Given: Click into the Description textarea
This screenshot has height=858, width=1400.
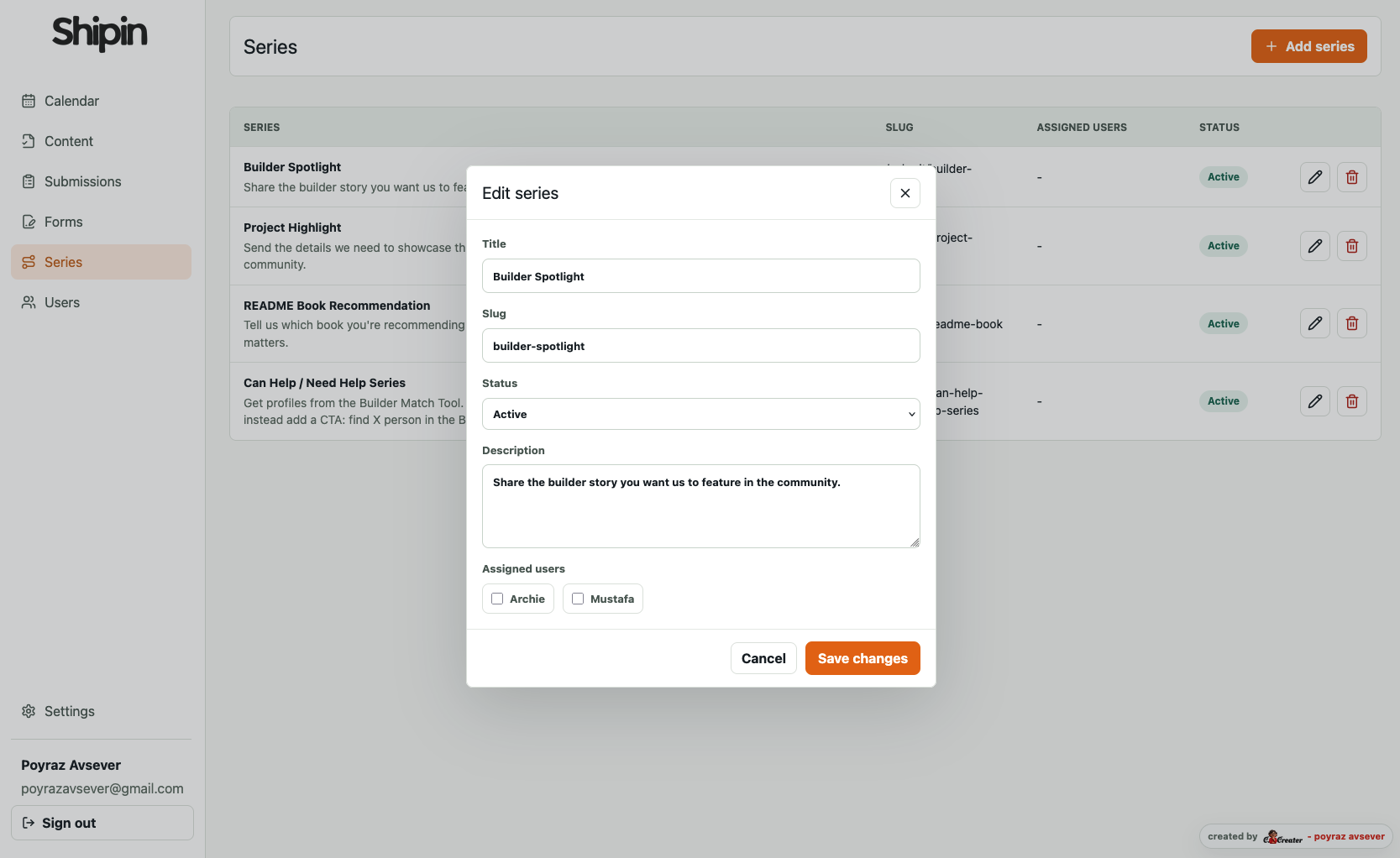Looking at the screenshot, I should [x=701, y=506].
